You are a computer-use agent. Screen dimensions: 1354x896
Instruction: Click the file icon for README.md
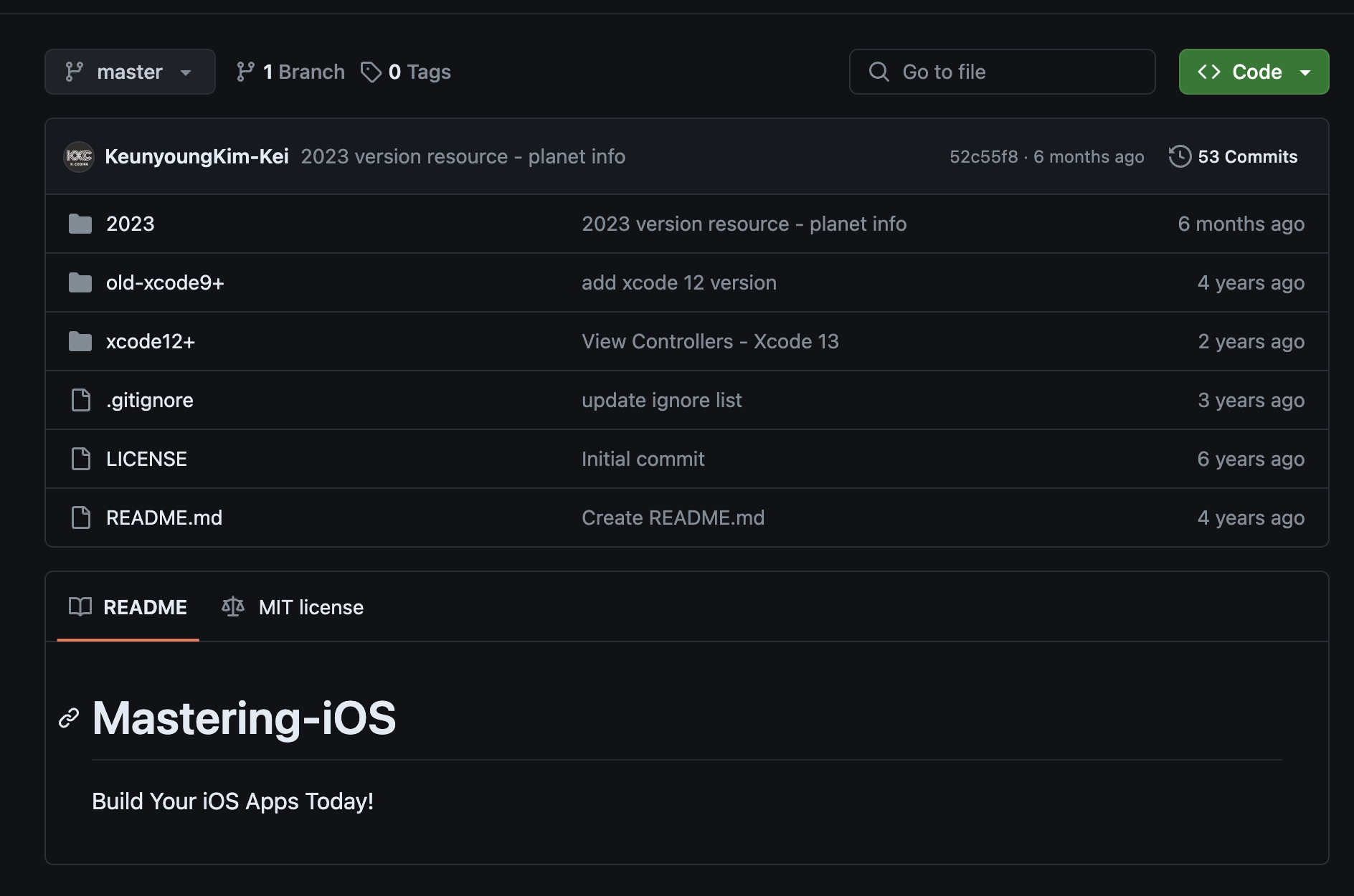pyautogui.click(x=81, y=518)
